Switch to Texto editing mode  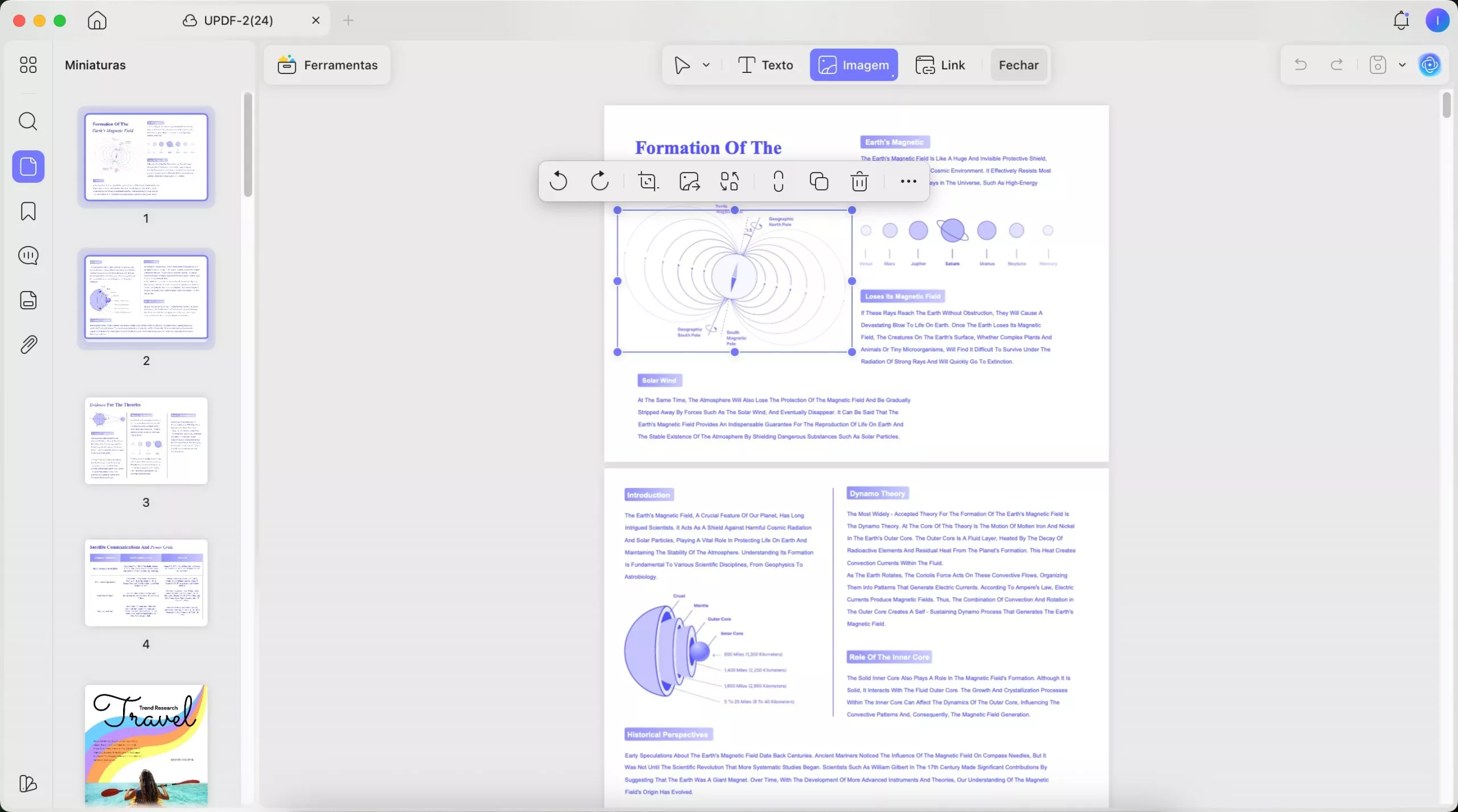(765, 65)
